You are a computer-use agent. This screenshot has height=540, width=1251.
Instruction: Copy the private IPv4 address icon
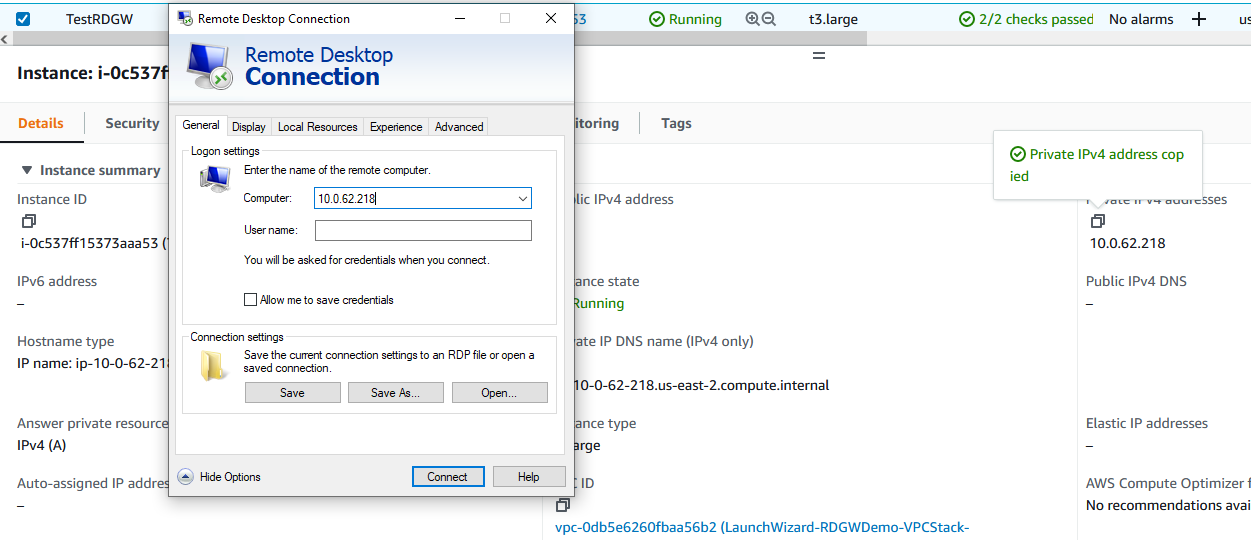[1097, 221]
